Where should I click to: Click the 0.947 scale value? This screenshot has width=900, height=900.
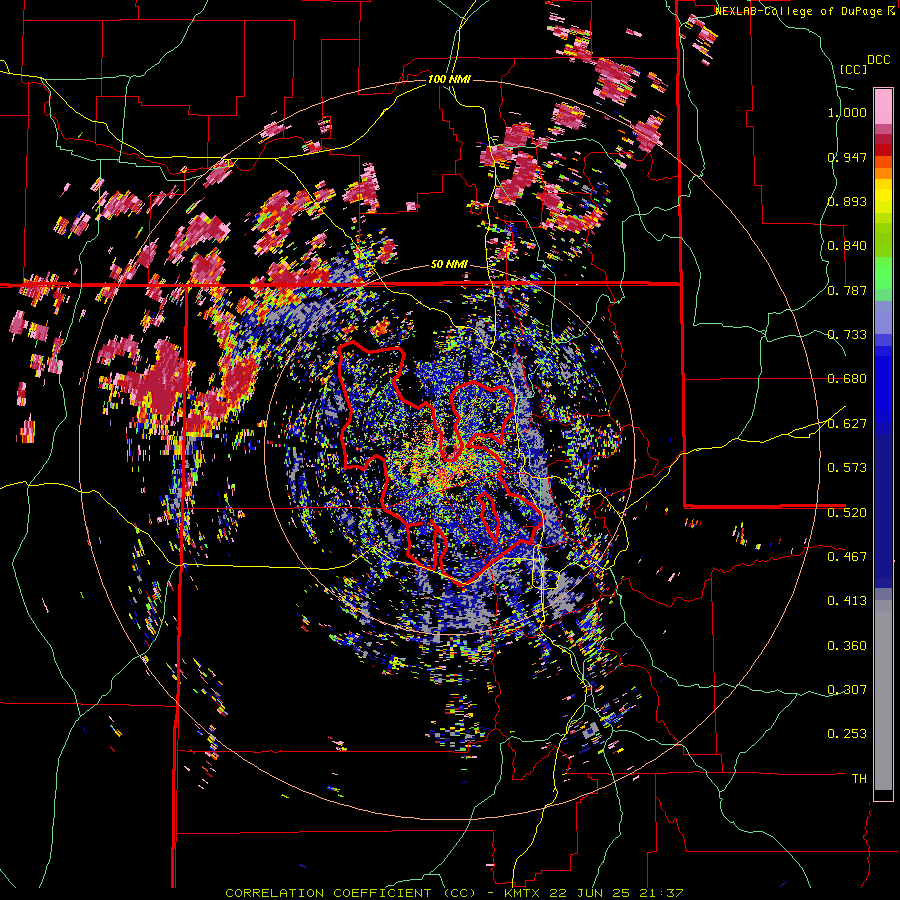[847, 157]
